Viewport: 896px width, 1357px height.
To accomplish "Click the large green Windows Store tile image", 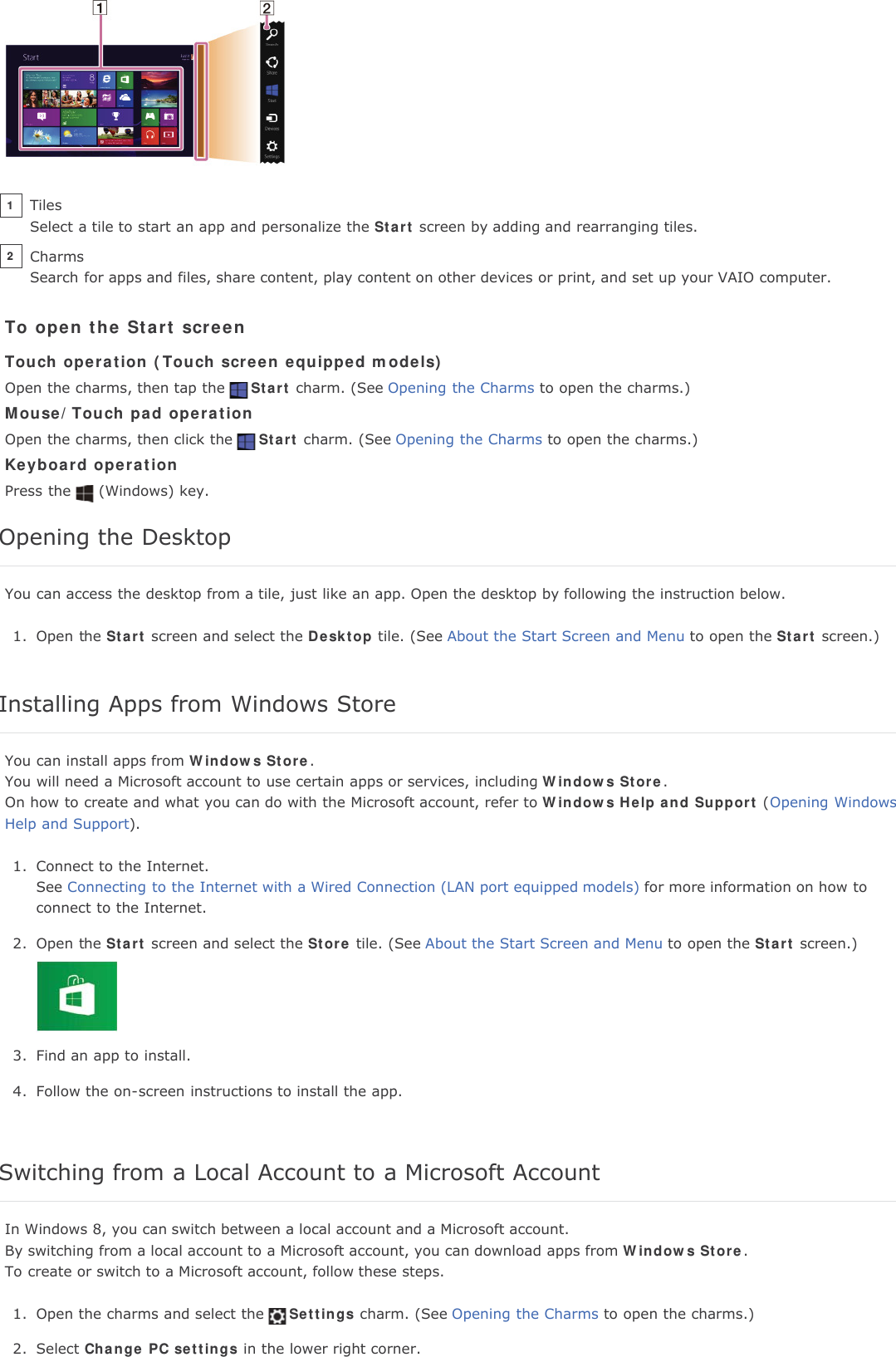I will click(x=77, y=996).
